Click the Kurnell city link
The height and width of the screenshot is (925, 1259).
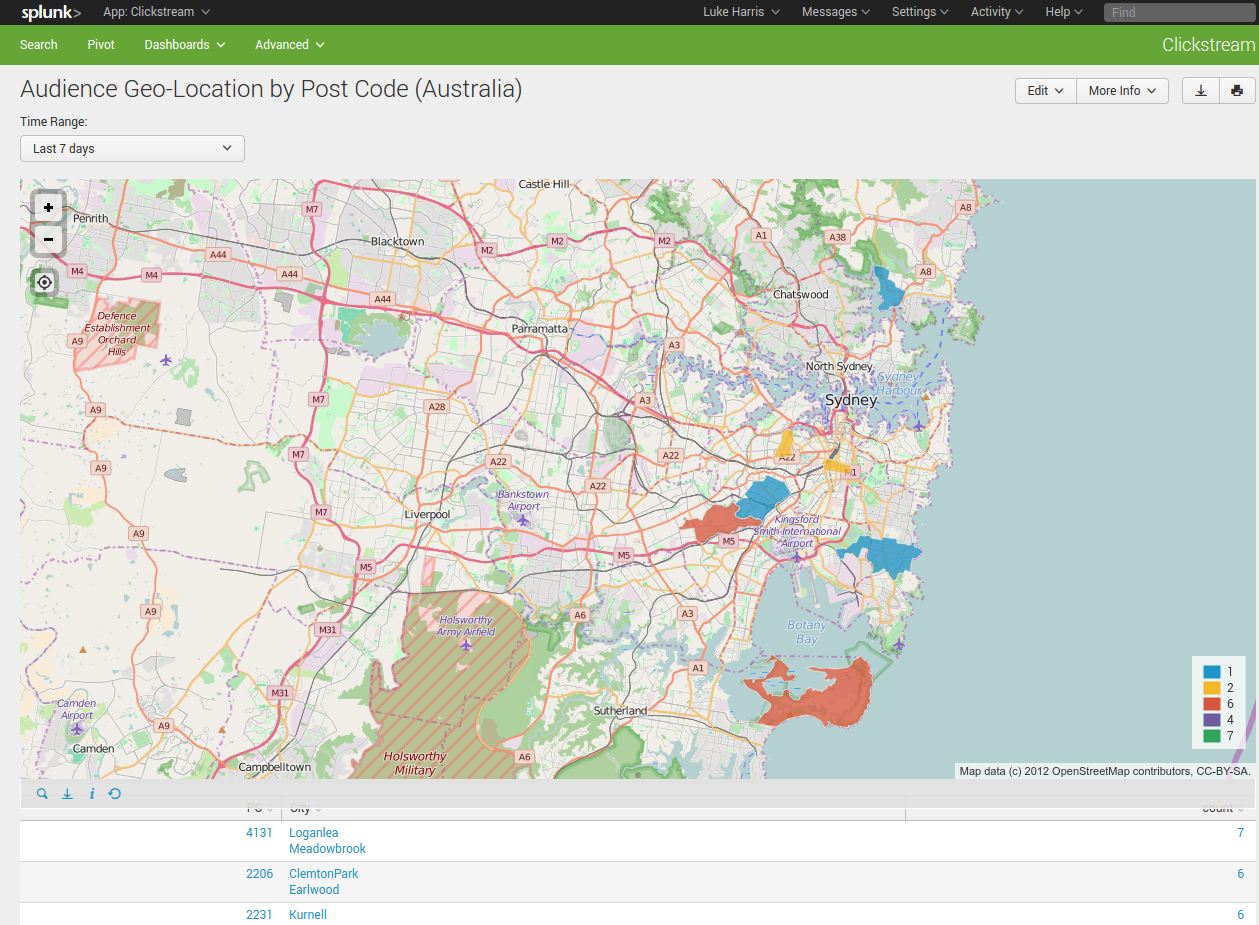click(308, 915)
